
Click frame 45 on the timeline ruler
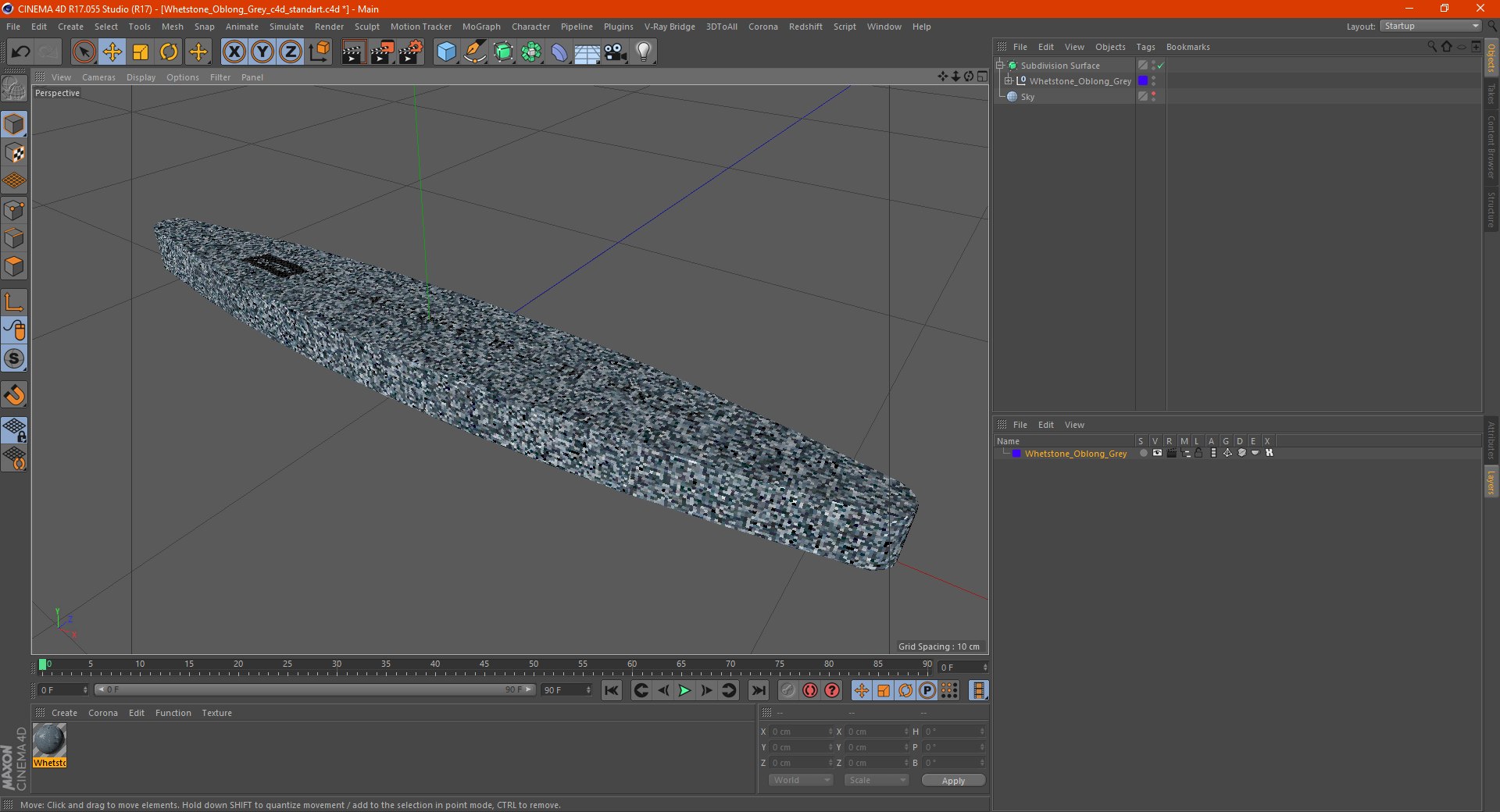pos(484,665)
